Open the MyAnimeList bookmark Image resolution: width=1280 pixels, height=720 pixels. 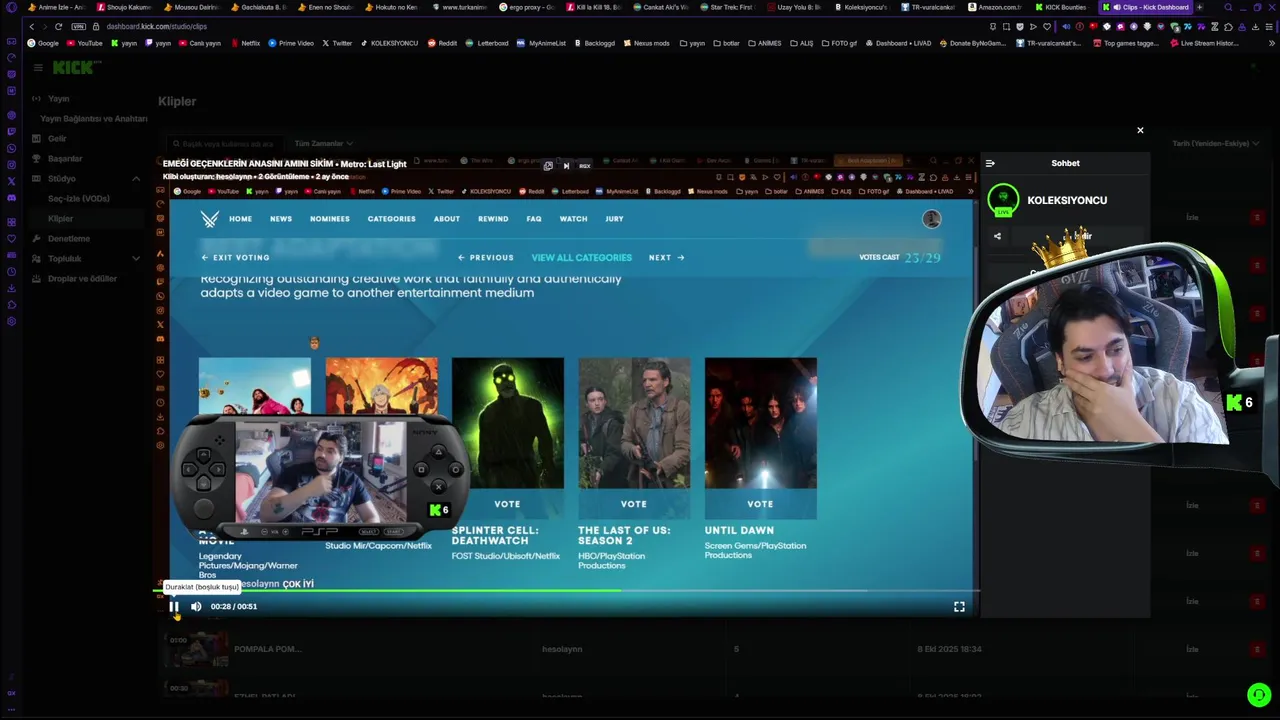[541, 43]
